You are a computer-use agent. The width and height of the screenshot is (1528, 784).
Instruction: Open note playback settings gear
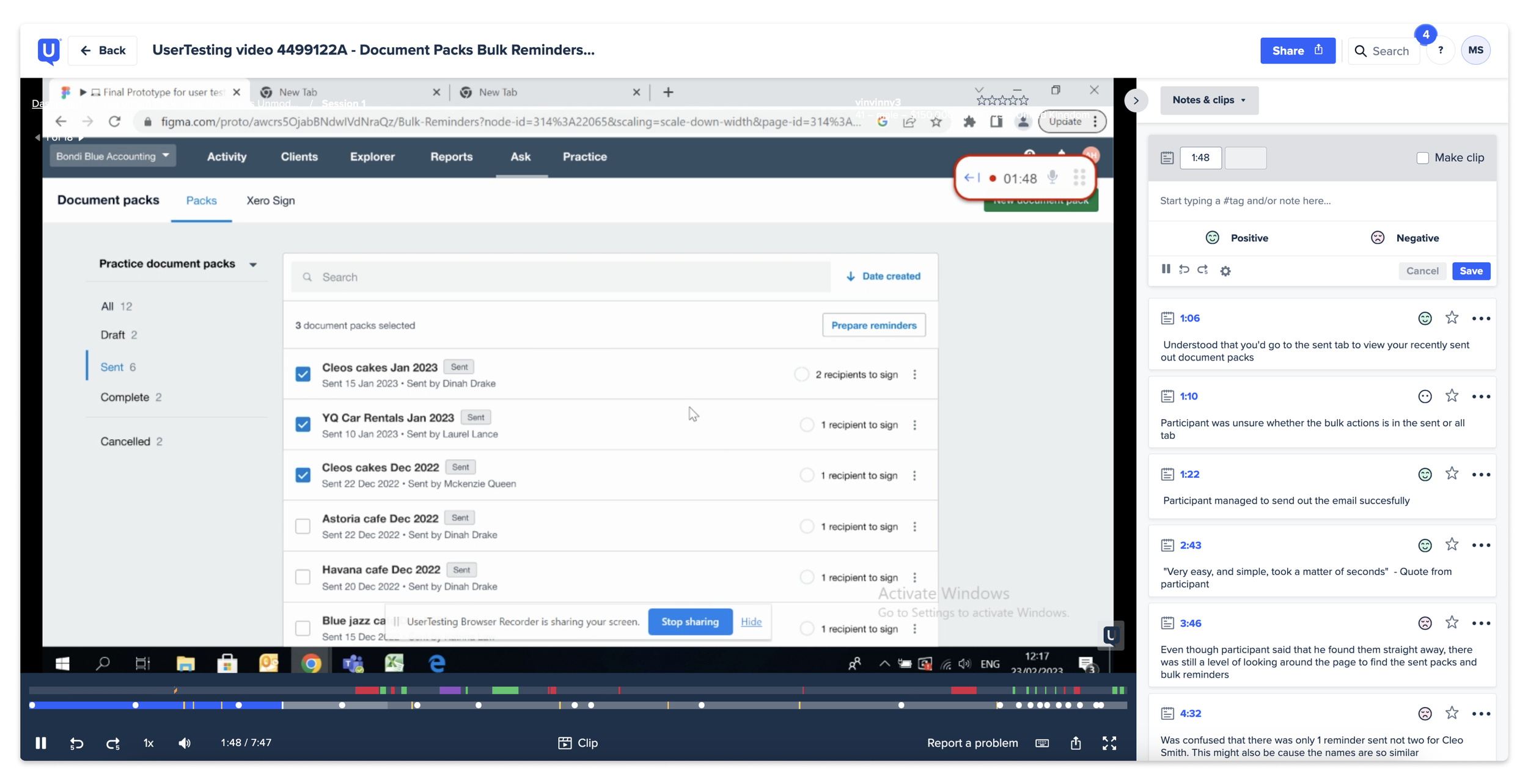(1225, 271)
